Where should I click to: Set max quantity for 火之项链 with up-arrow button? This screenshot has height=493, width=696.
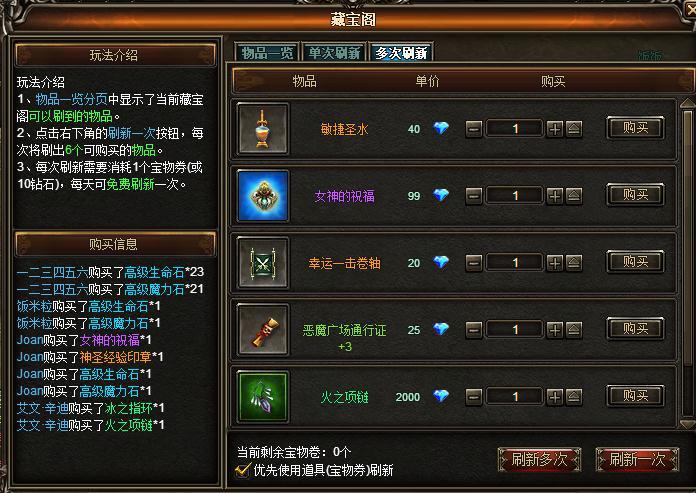click(x=573, y=397)
